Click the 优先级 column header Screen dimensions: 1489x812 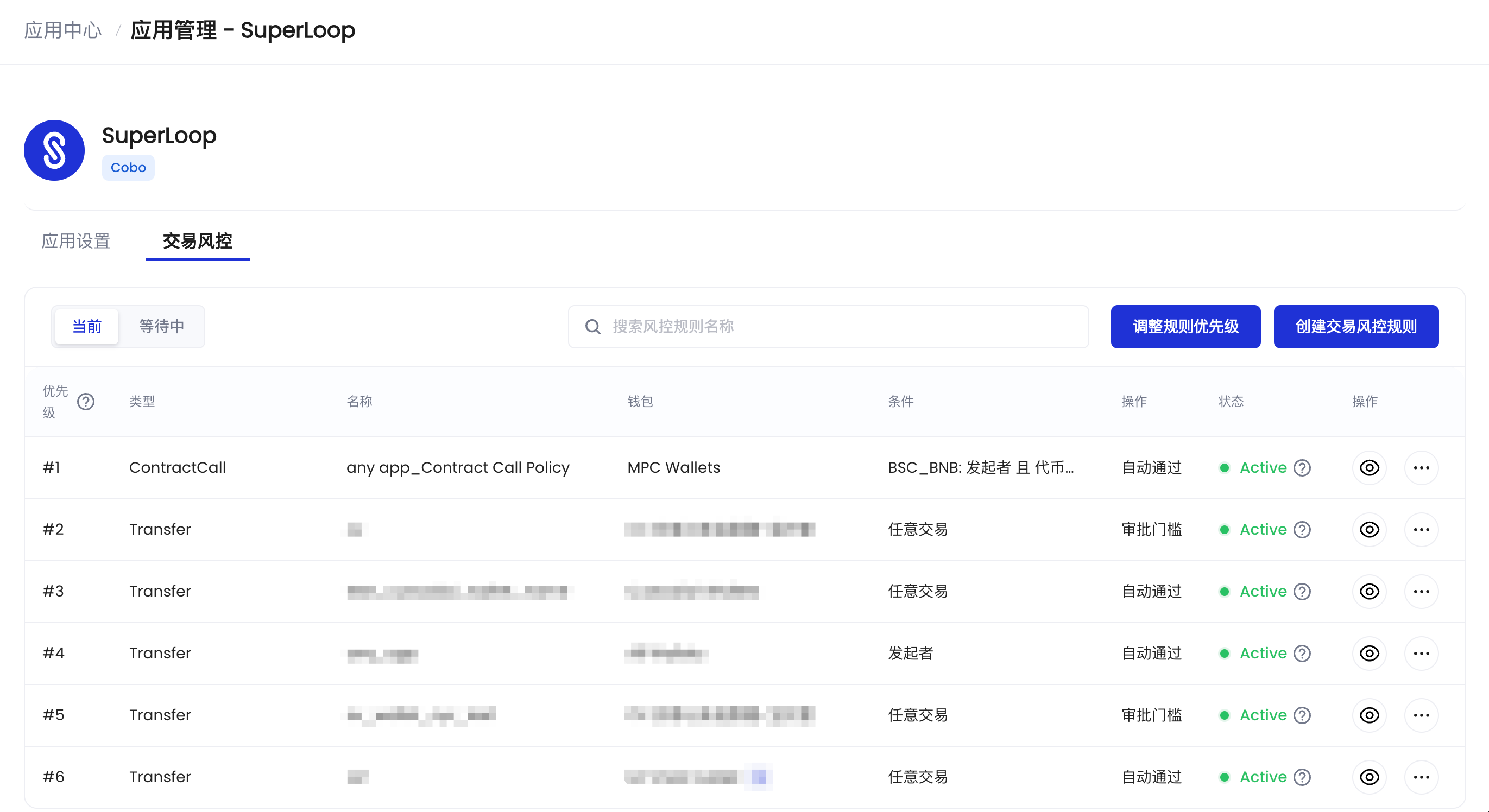pyautogui.click(x=55, y=402)
